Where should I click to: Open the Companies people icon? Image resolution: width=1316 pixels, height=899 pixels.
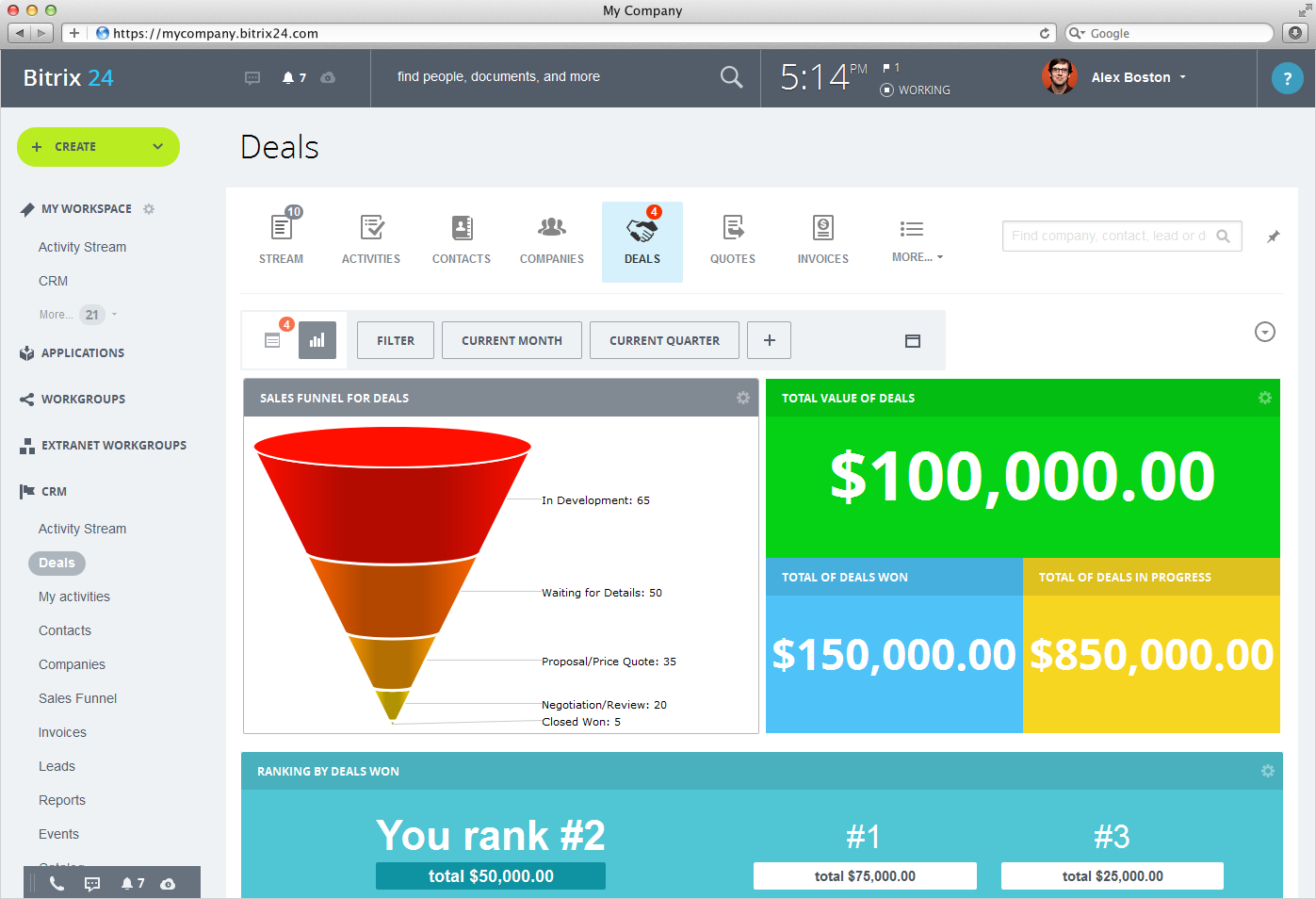[552, 227]
